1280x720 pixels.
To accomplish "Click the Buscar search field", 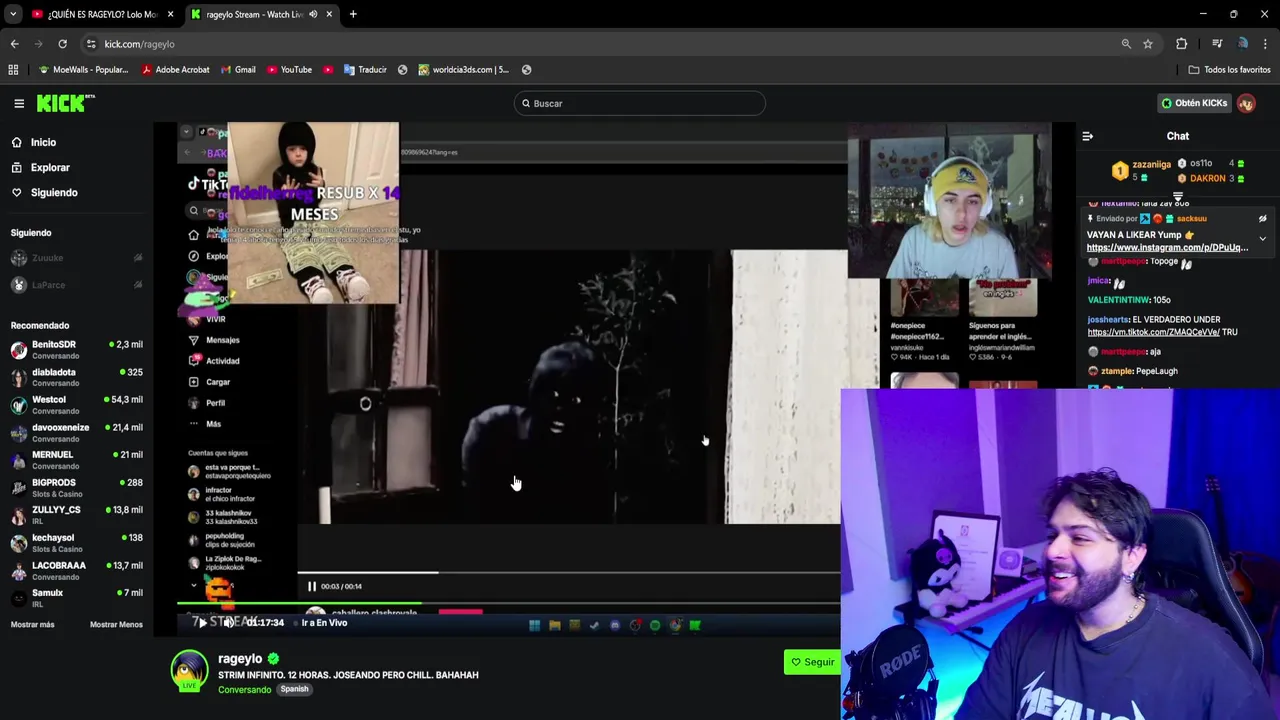I will point(639,103).
